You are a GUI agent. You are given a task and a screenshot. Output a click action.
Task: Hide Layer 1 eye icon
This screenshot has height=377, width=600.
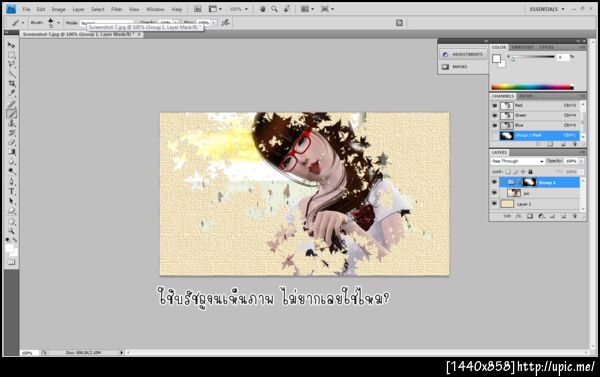(494, 204)
